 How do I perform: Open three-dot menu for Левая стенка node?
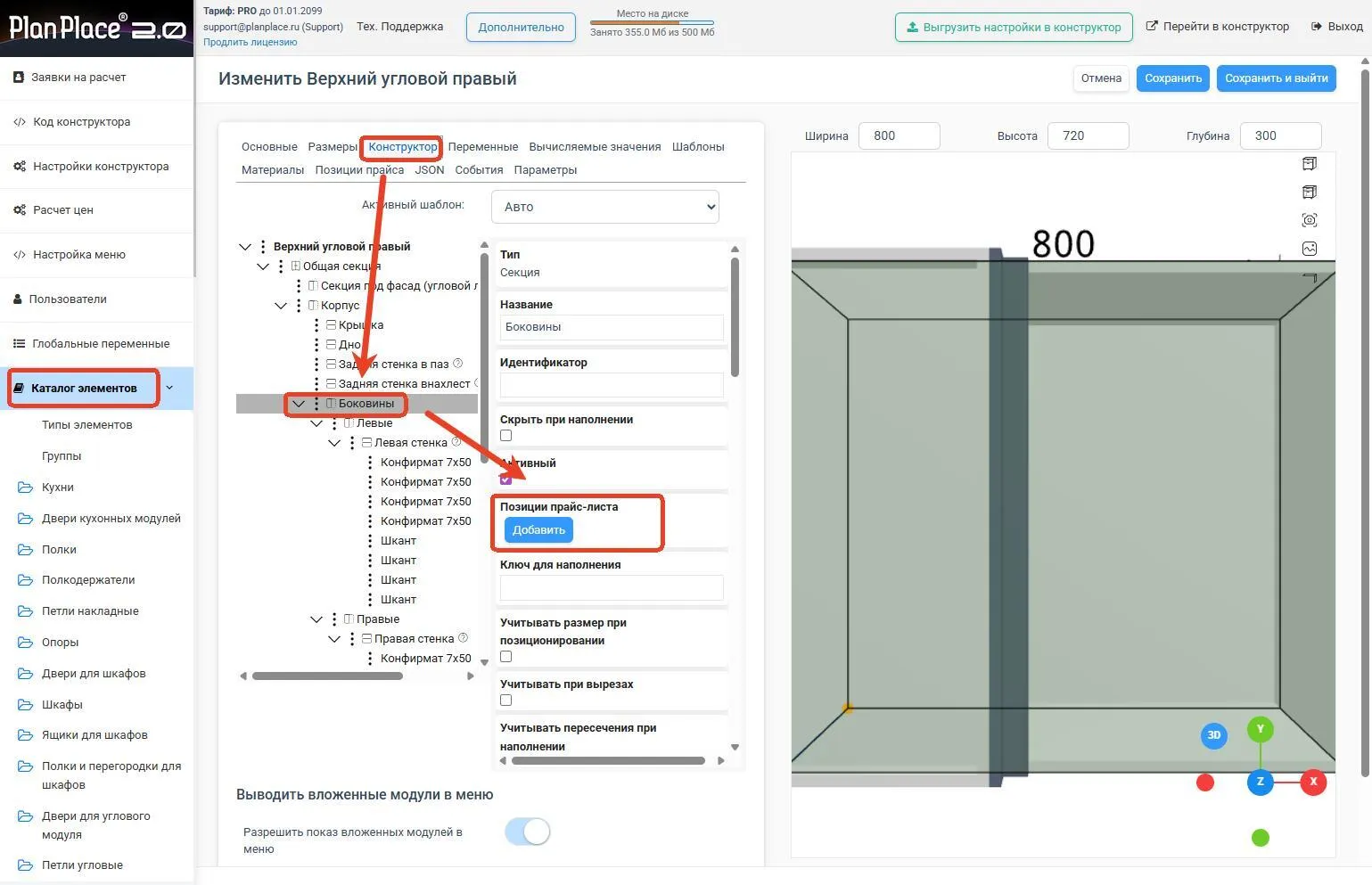[x=352, y=443]
